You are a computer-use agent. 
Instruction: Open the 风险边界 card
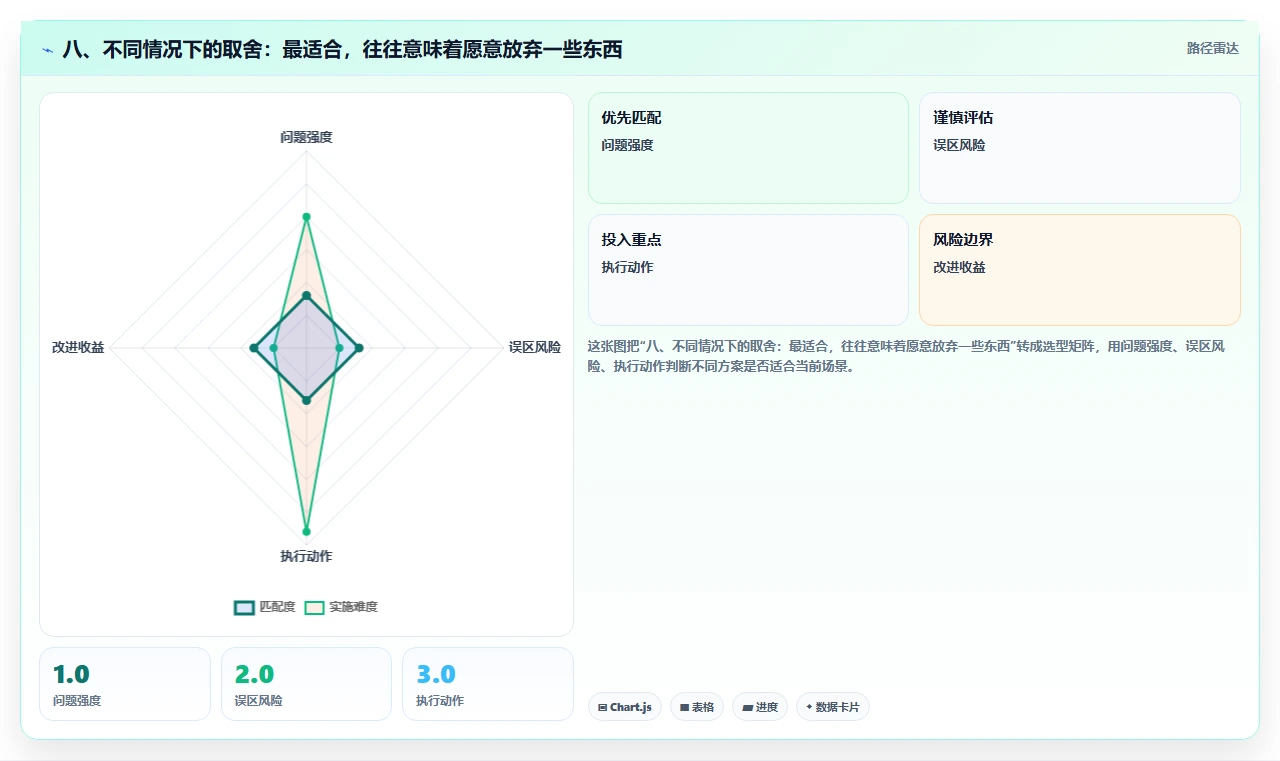[x=1080, y=270]
